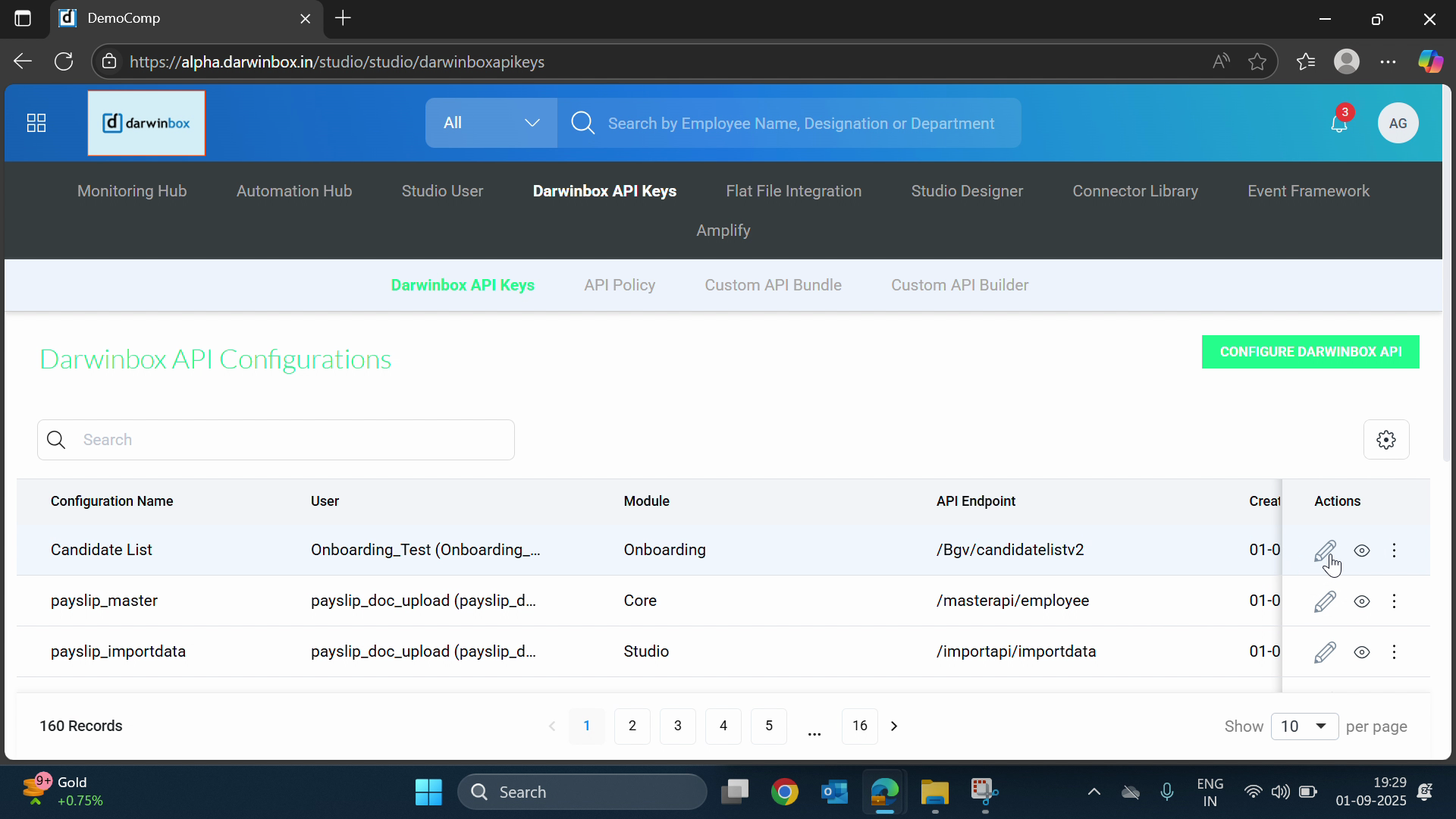
Task: Expand the All search filter dropdown
Action: (x=491, y=123)
